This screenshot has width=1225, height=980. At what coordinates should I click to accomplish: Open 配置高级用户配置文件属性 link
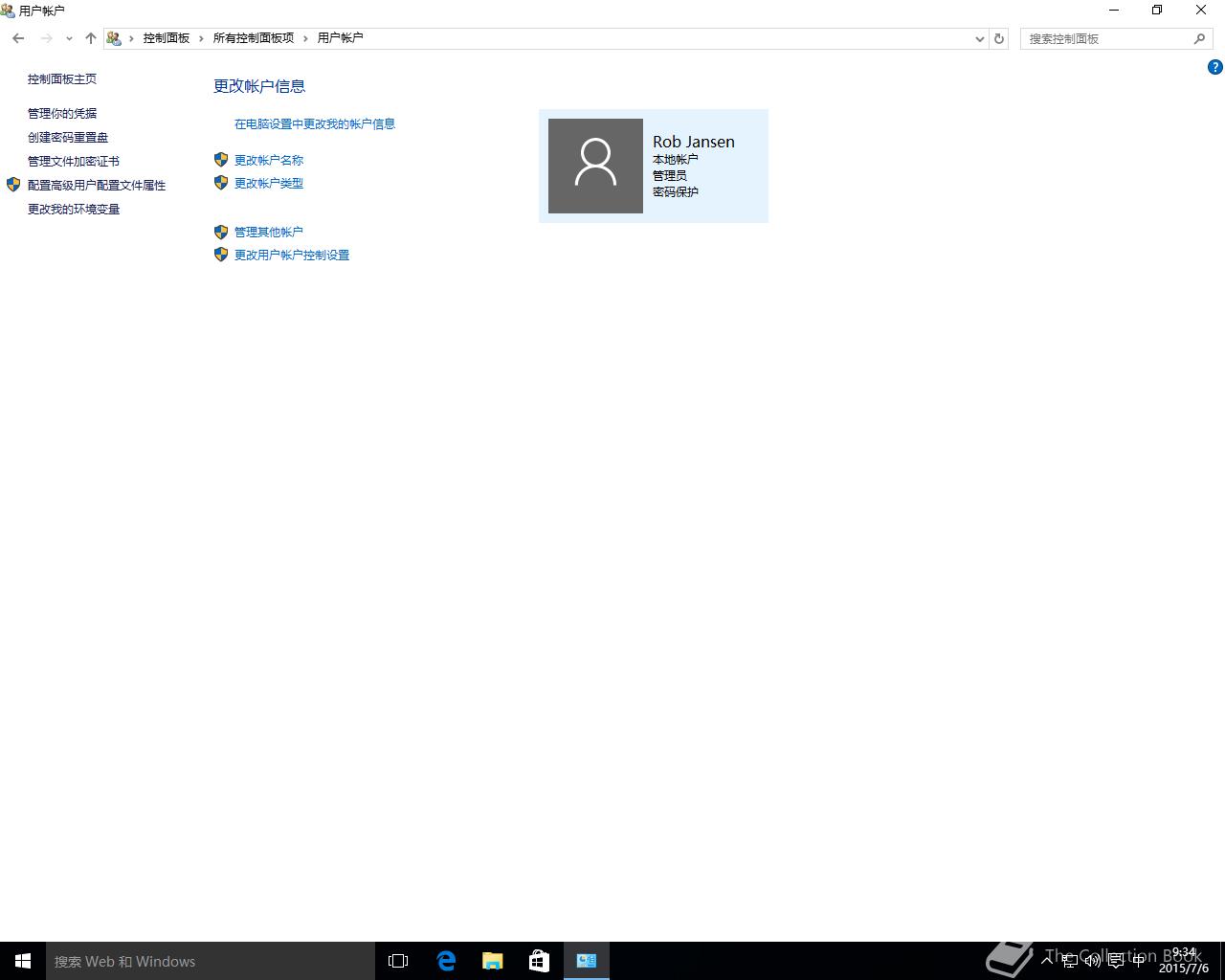[97, 186]
